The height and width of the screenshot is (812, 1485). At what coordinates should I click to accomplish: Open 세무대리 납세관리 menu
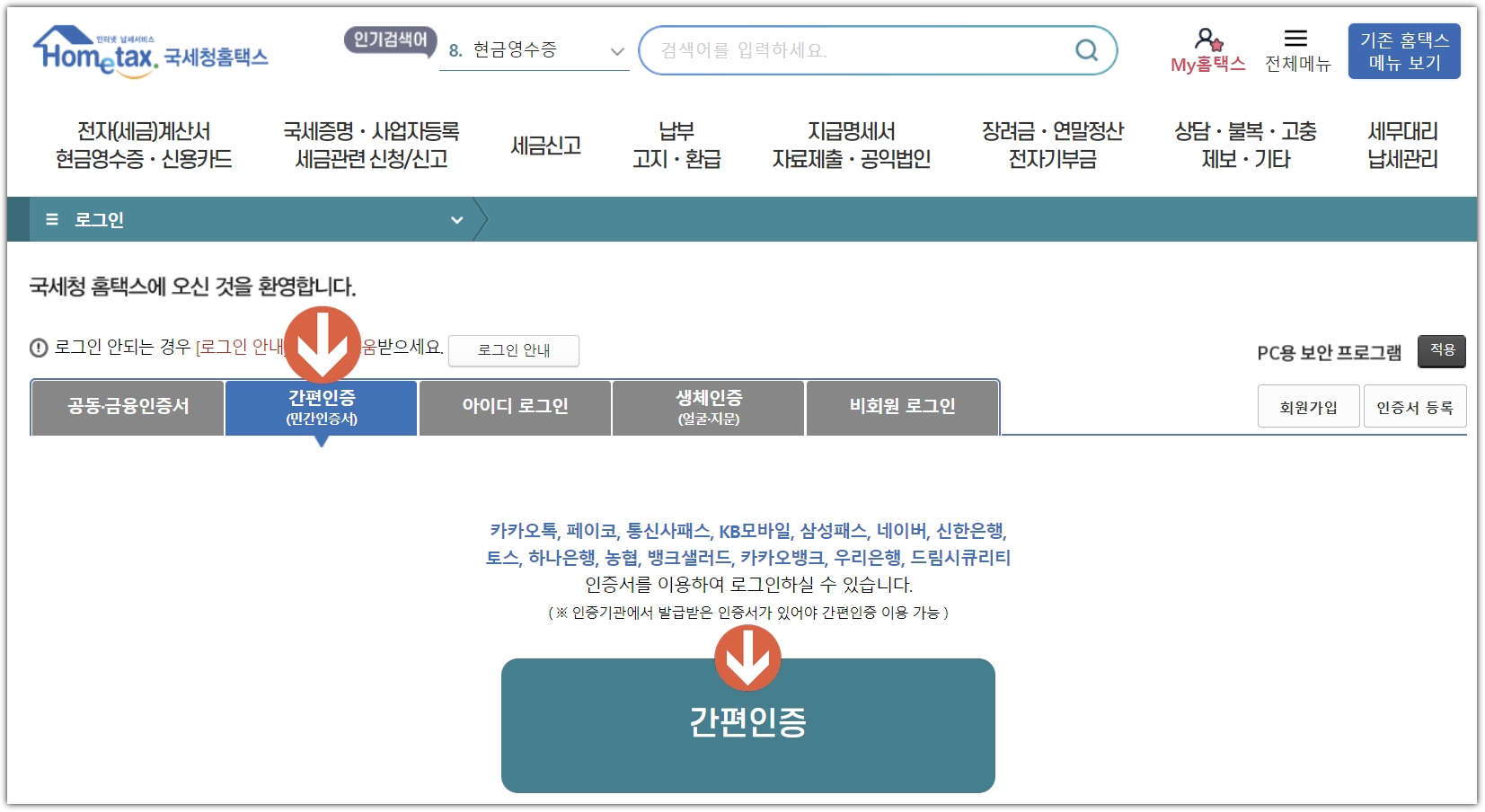click(1402, 146)
